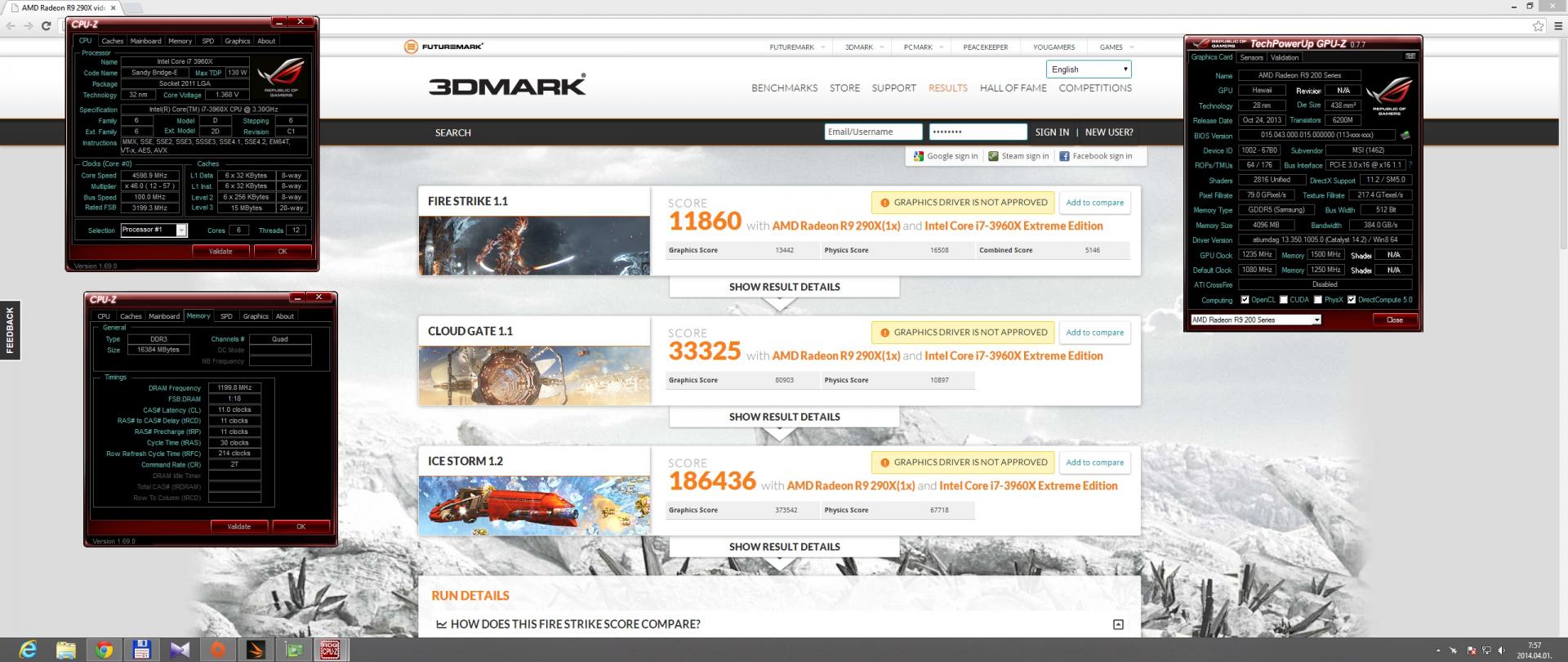1568x662 pixels.
Task: Click the bus interface question mark in GPU-Z
Action: tap(1410, 165)
